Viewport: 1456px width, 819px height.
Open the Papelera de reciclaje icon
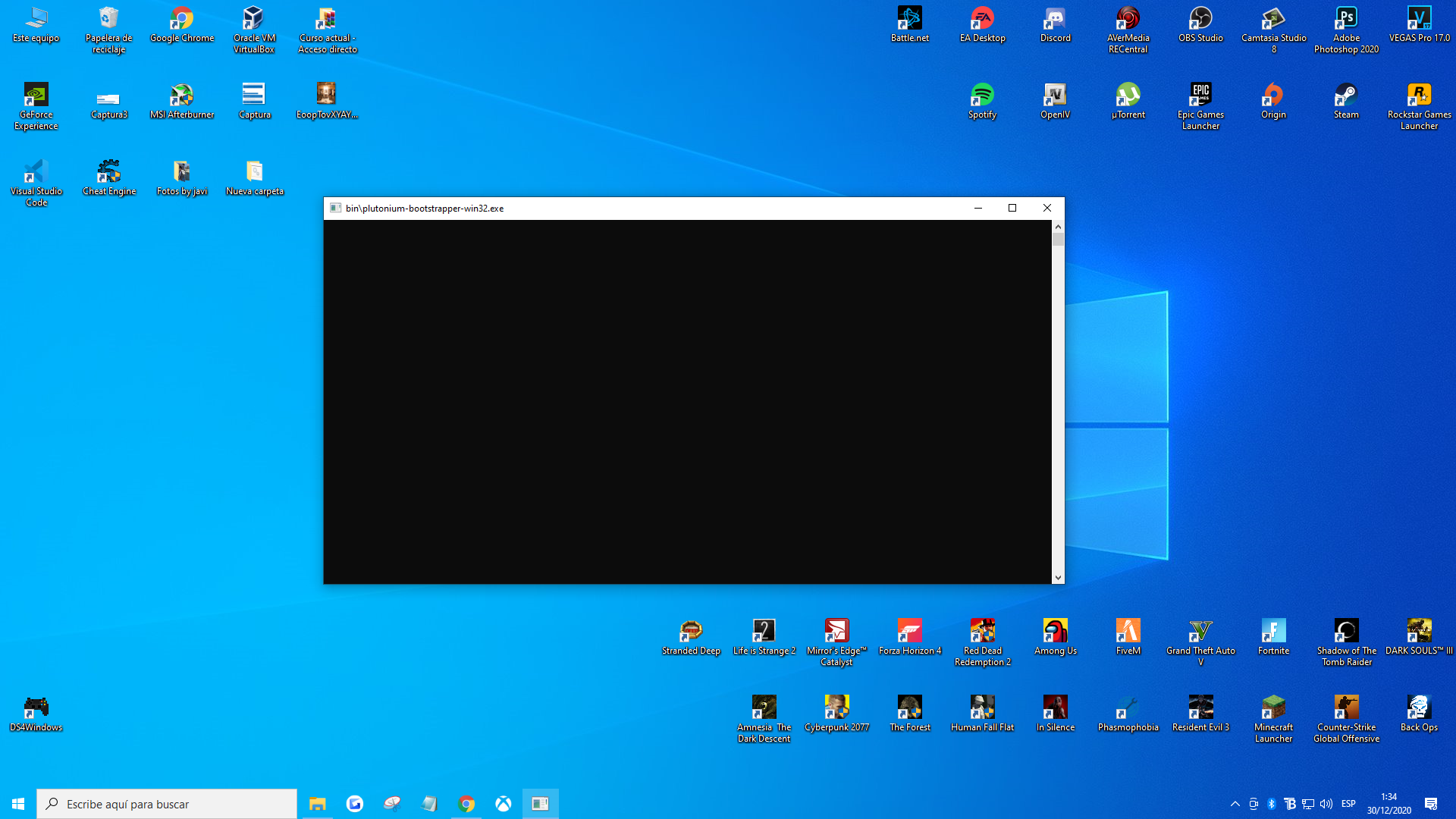pyautogui.click(x=108, y=30)
